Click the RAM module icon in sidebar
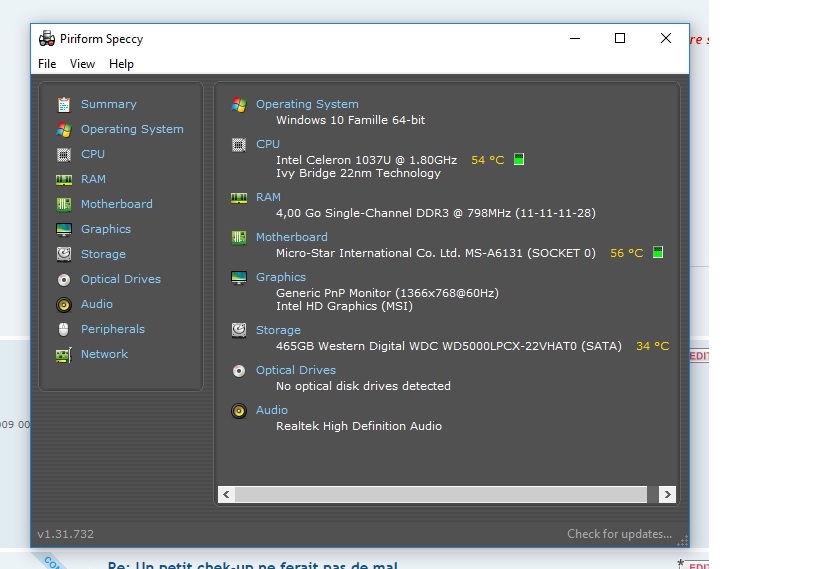The image size is (819, 569). [64, 179]
